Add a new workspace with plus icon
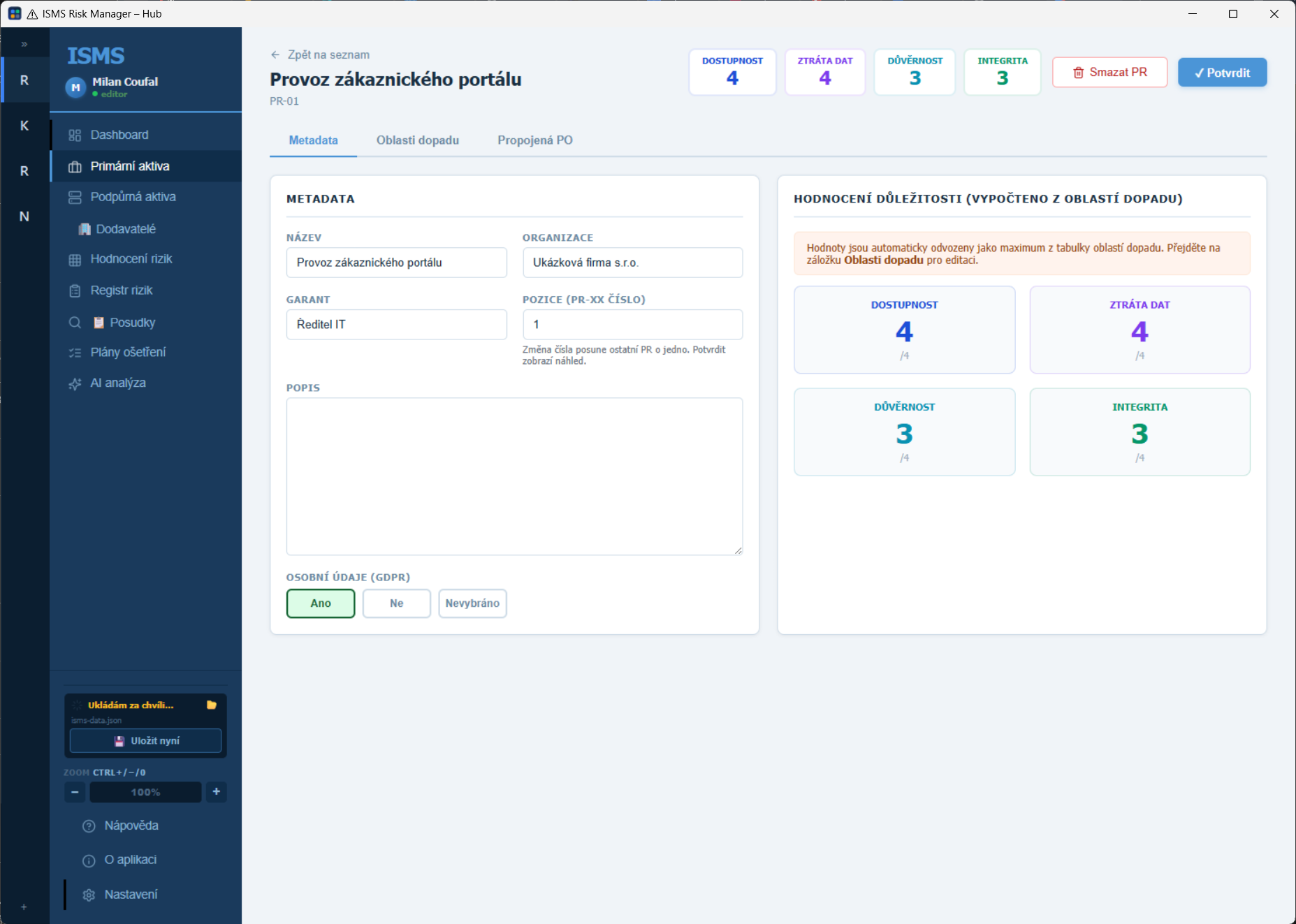This screenshot has width=1296, height=924. [x=24, y=907]
